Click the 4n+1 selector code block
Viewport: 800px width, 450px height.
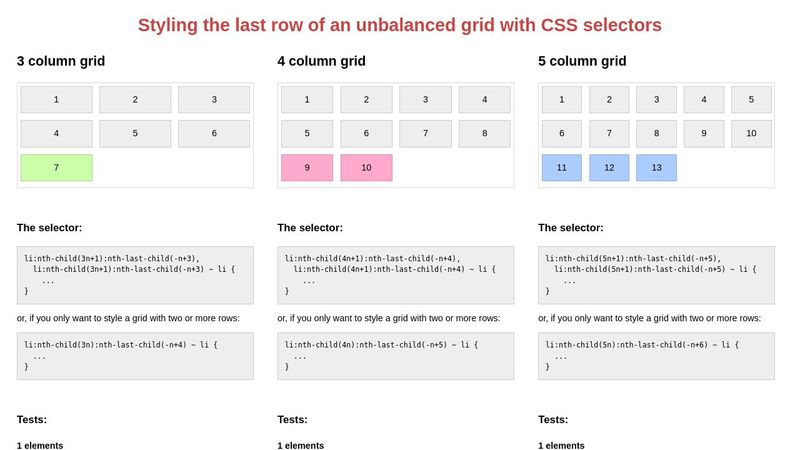tap(396, 275)
